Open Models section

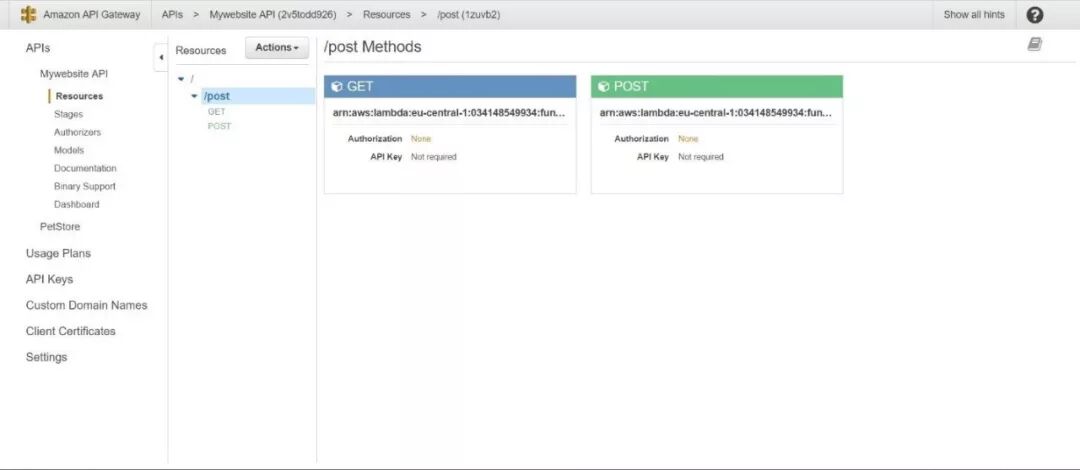69,150
